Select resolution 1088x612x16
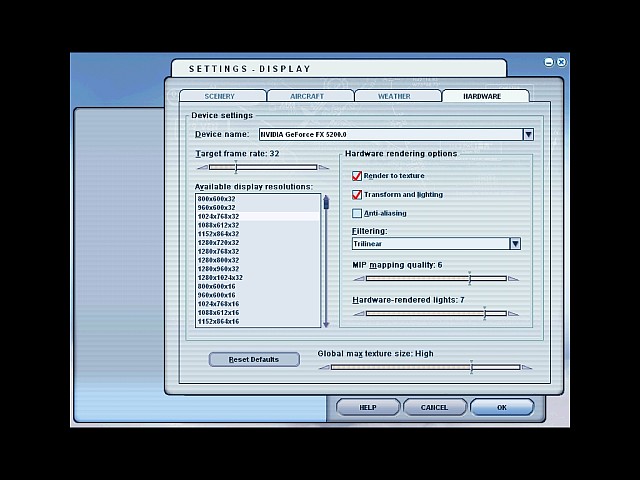The width and height of the screenshot is (640, 480). [258, 313]
